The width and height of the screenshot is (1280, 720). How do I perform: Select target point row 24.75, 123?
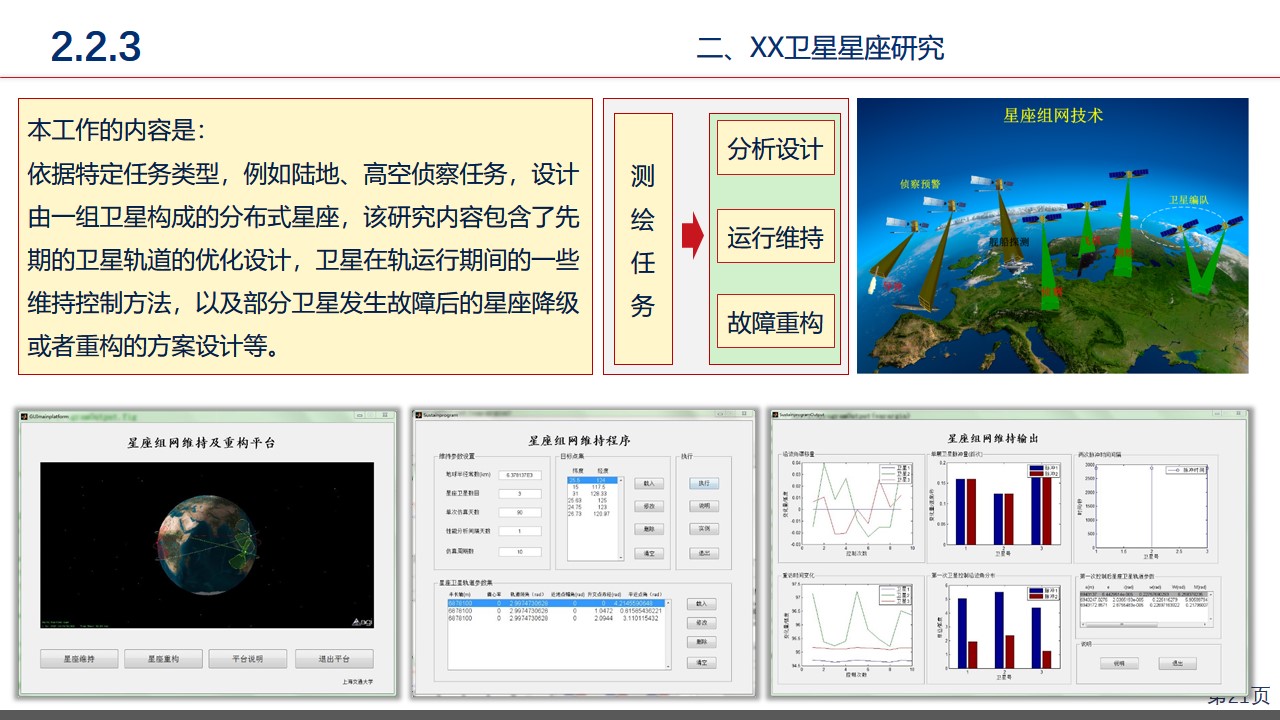[x=592, y=507]
